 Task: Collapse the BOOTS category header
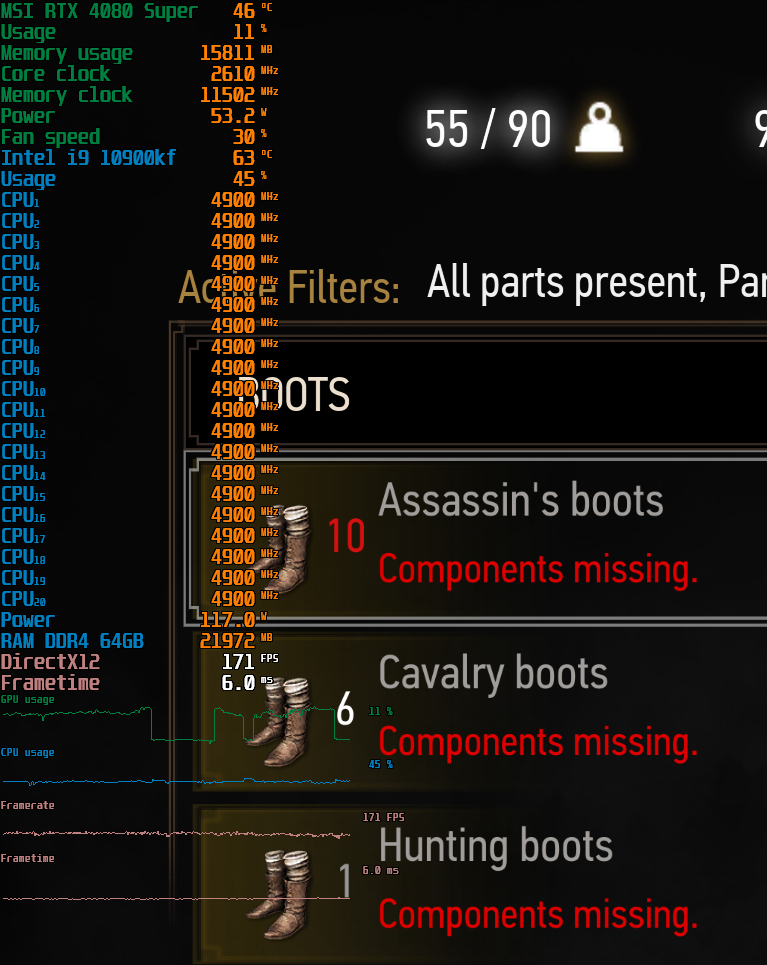[x=474, y=391]
